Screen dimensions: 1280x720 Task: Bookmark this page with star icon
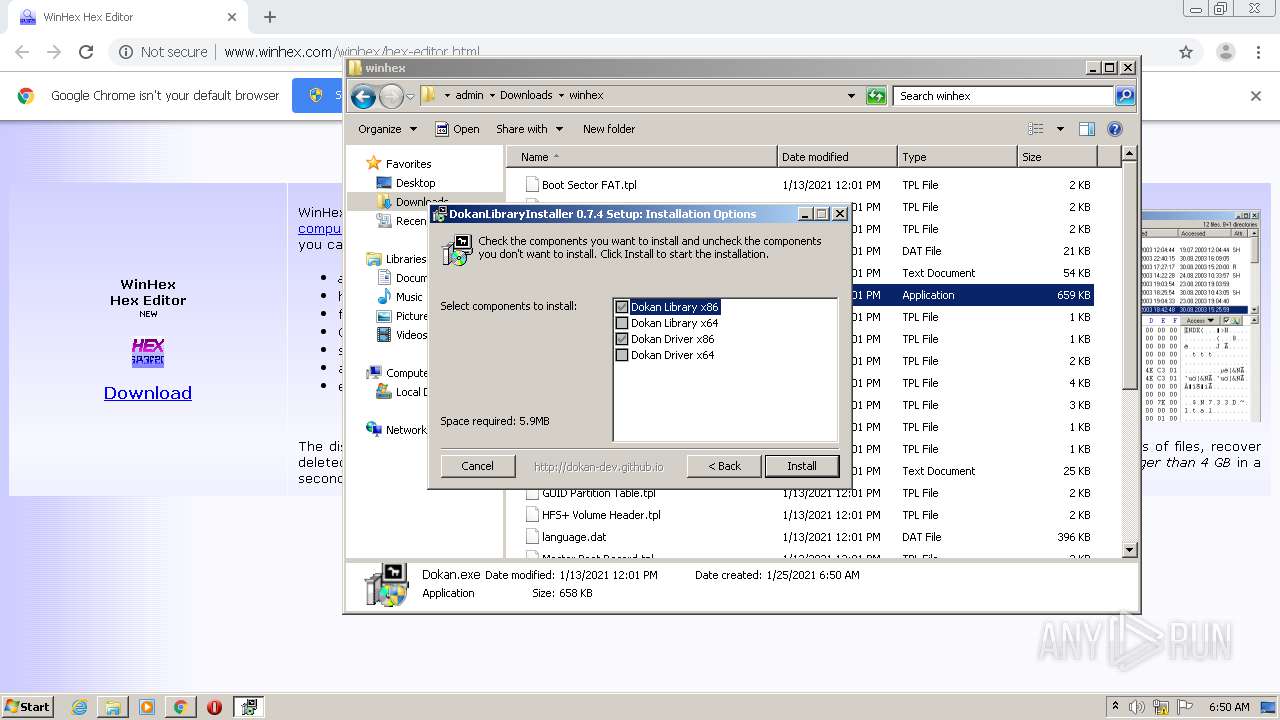pyautogui.click(x=1186, y=52)
